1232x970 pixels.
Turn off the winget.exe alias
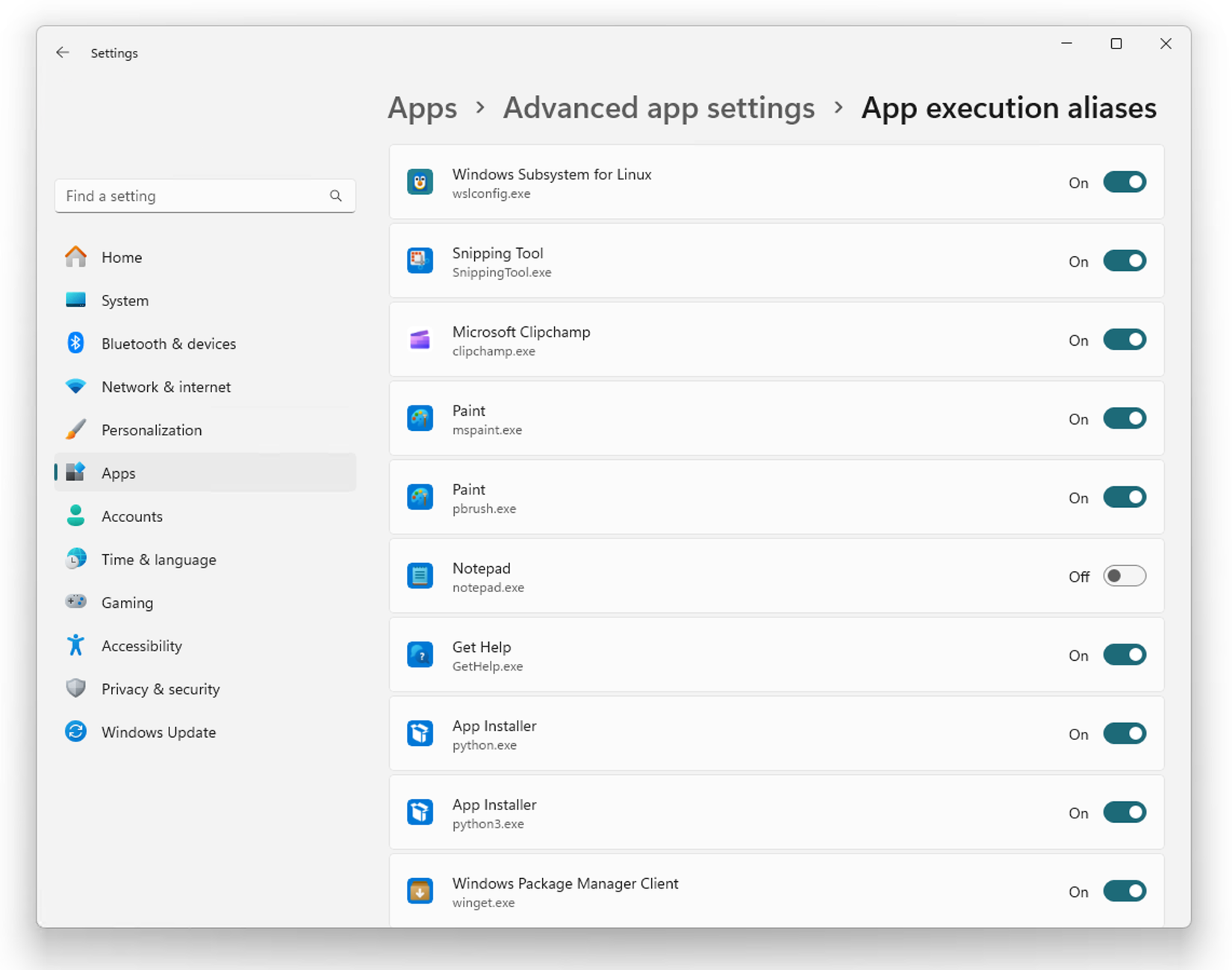pos(1124,891)
